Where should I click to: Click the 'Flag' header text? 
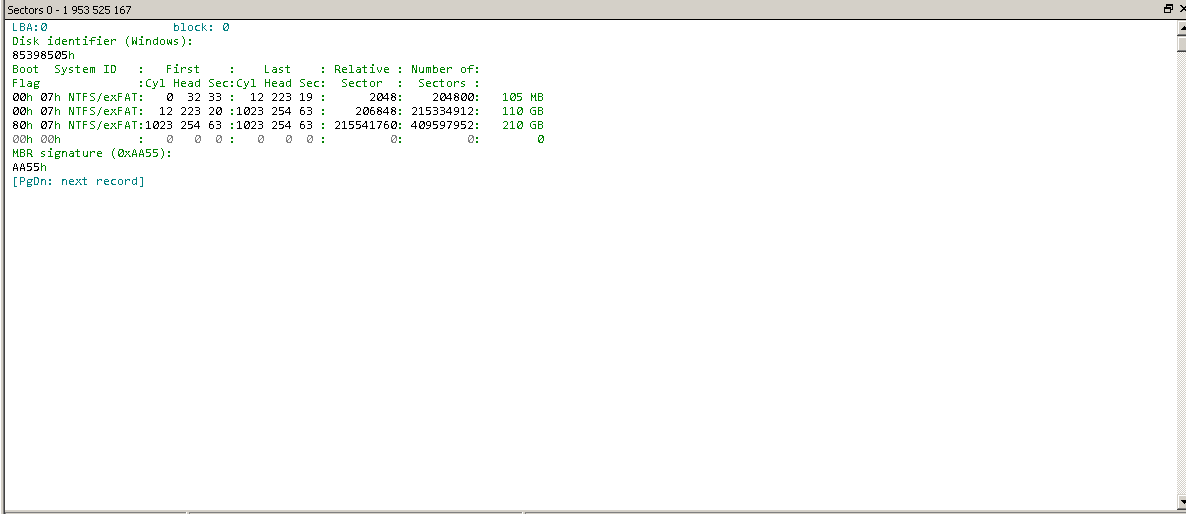[x=26, y=83]
